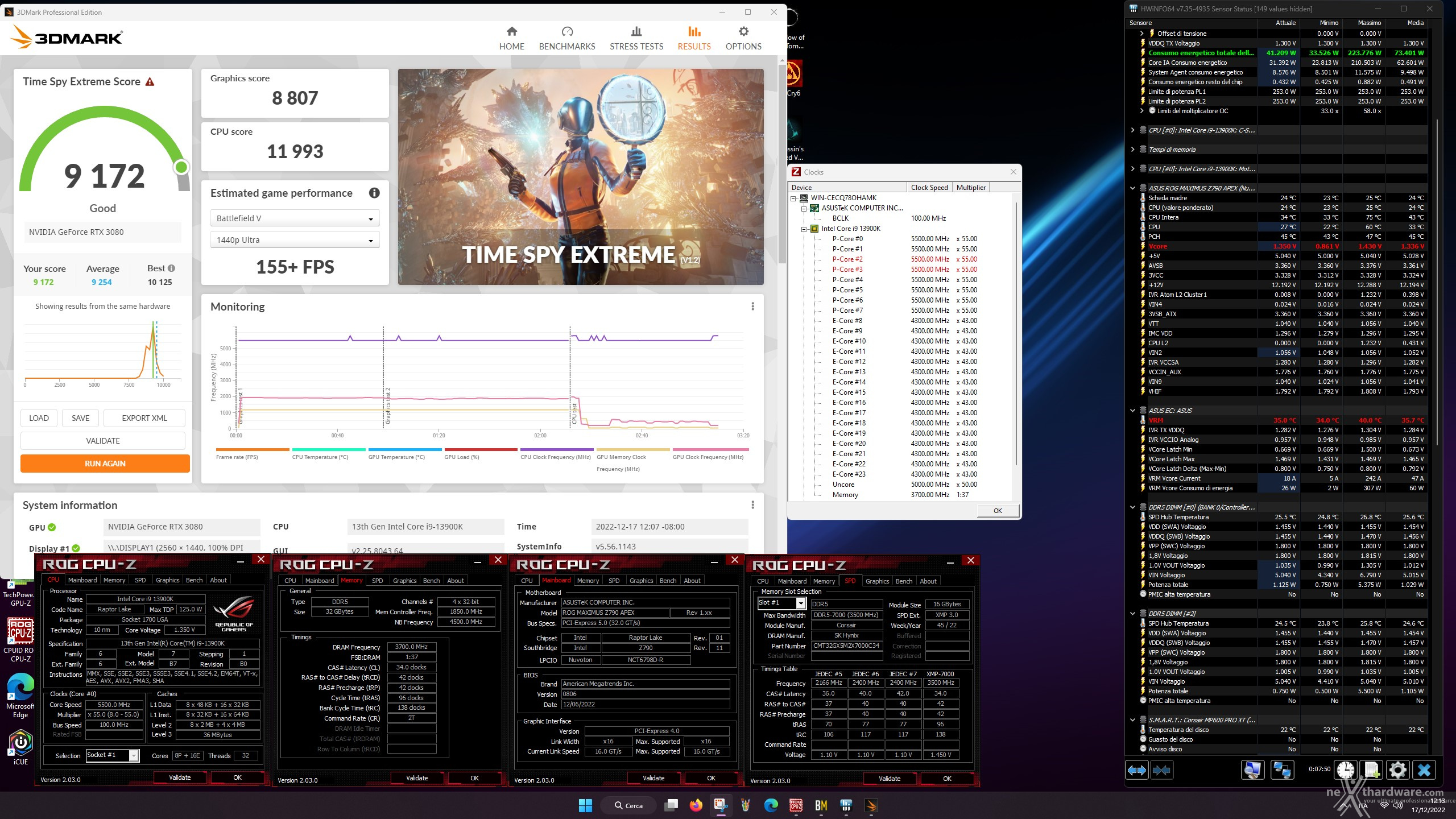Image resolution: width=1456 pixels, height=819 pixels.
Task: Click OK in the Clocks window
Action: [x=998, y=511]
